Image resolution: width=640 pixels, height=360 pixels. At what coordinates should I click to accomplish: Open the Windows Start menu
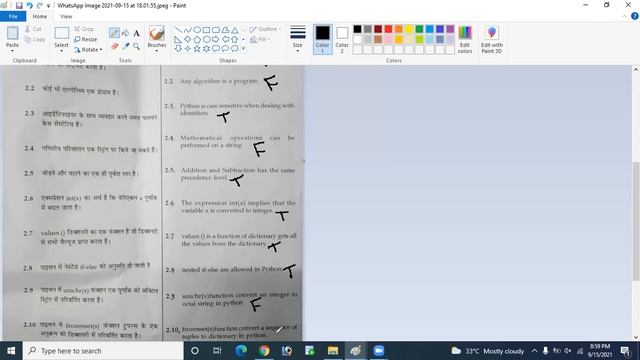pyautogui.click(x=11, y=351)
